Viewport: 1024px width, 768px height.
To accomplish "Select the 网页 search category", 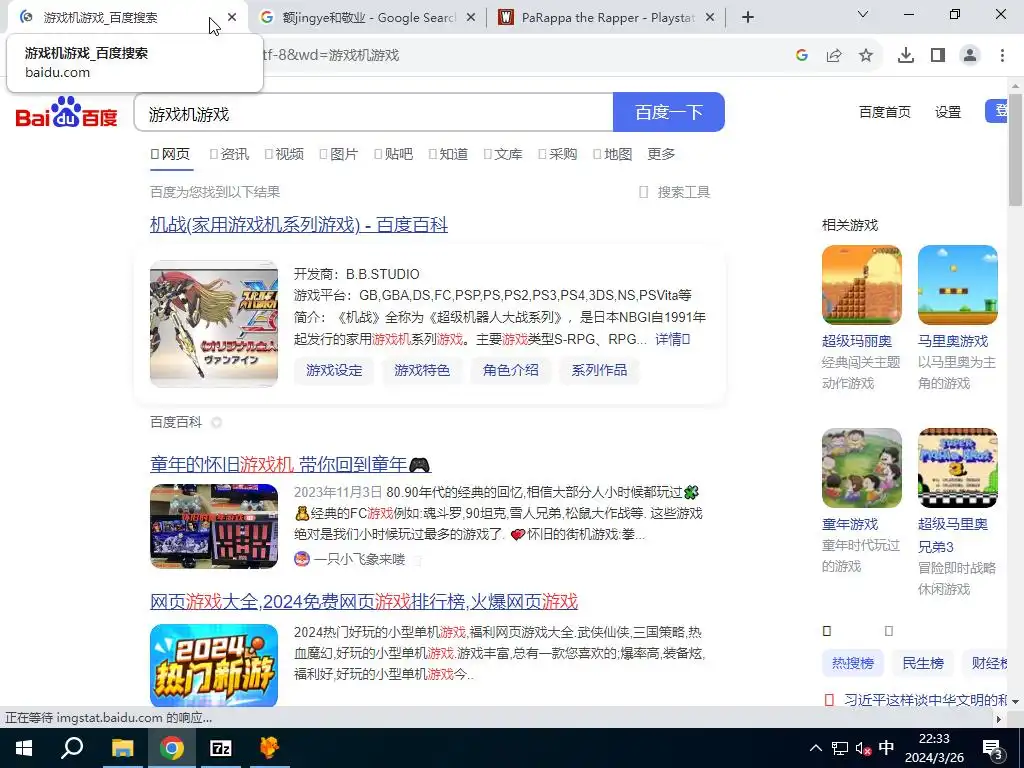I will click(x=170, y=154).
